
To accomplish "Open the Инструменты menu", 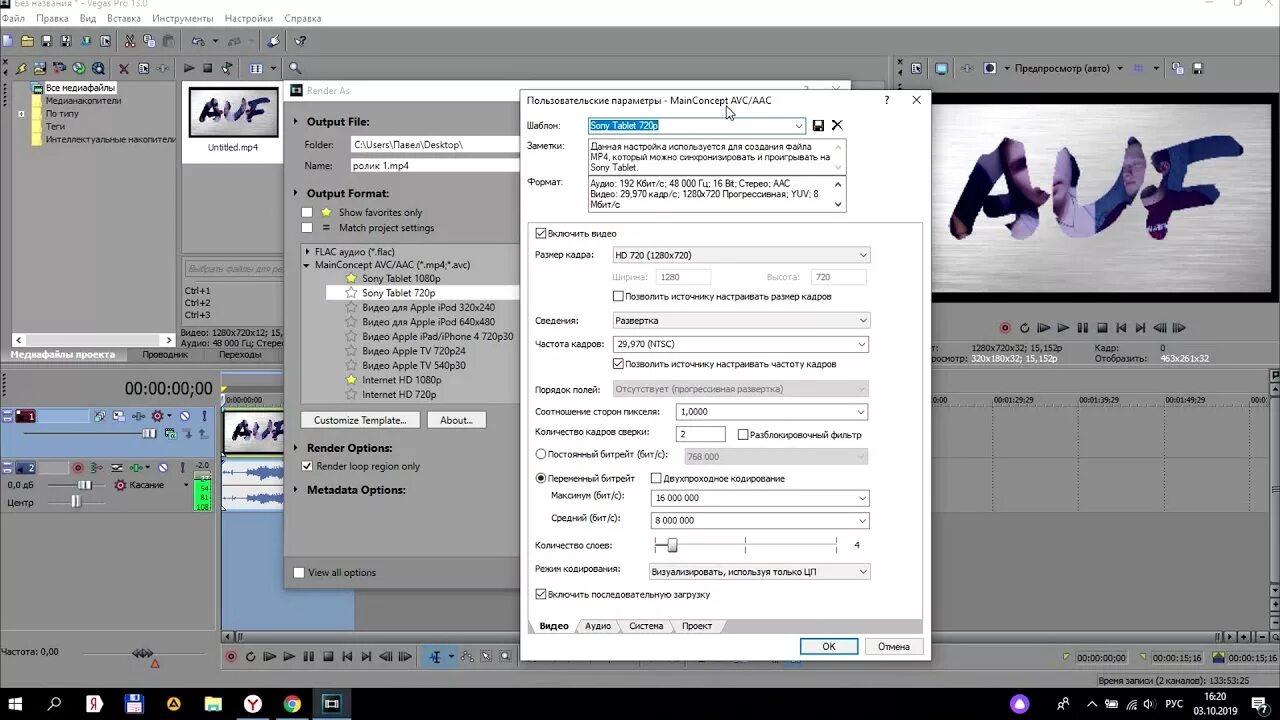I will point(184,18).
